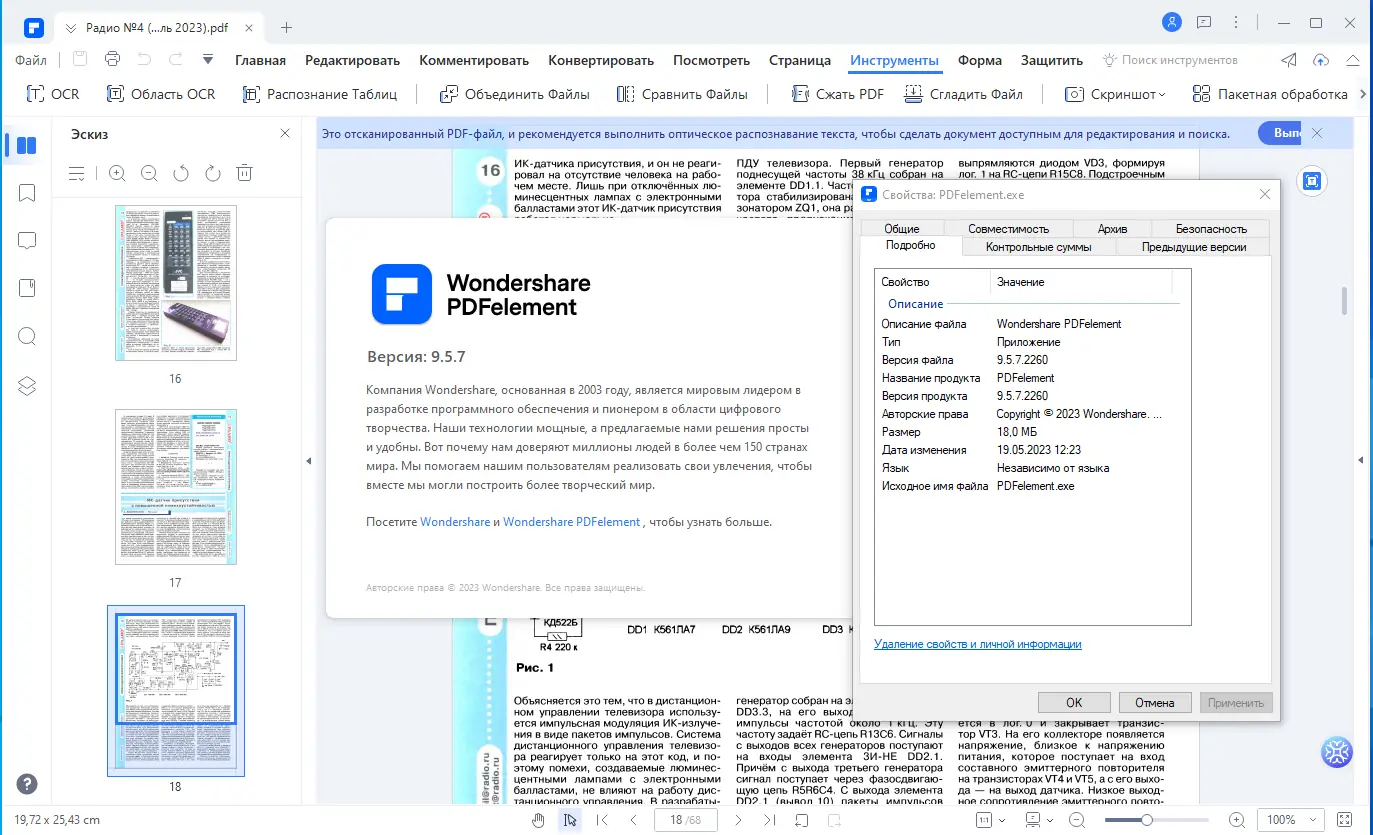Click OK in the properties dialog

pos(1074,702)
